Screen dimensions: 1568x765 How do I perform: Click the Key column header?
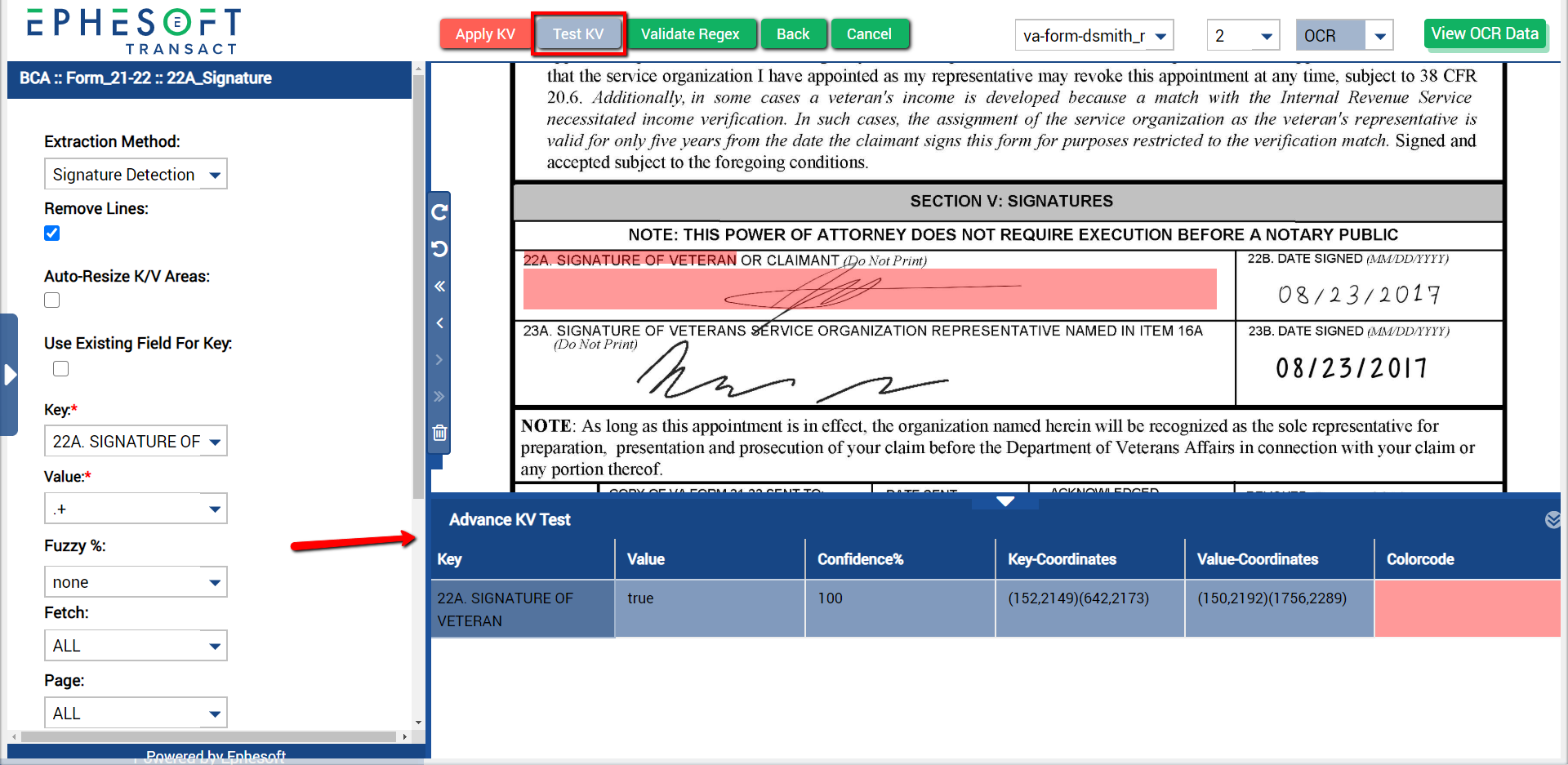[523, 559]
